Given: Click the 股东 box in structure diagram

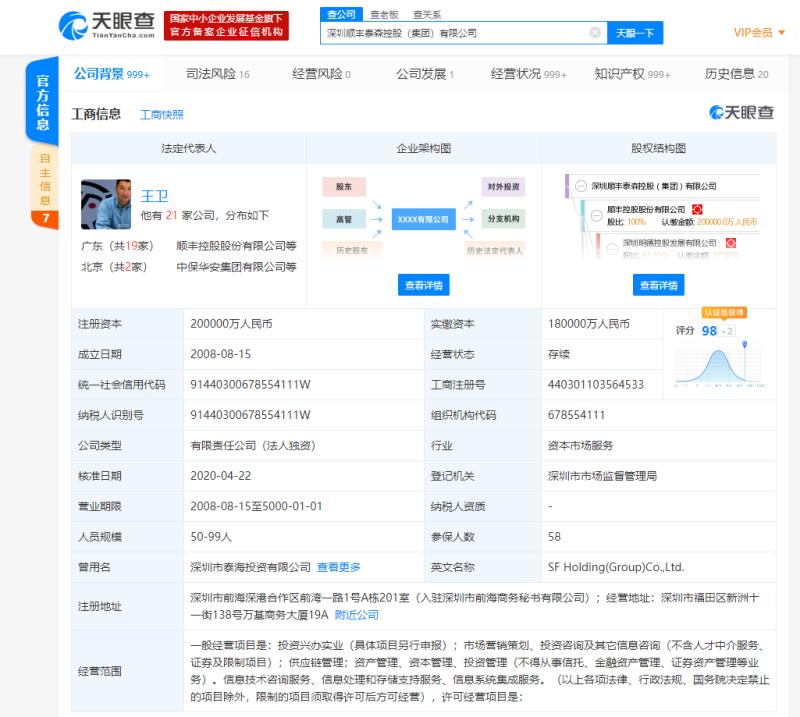Looking at the screenshot, I should 344,186.
